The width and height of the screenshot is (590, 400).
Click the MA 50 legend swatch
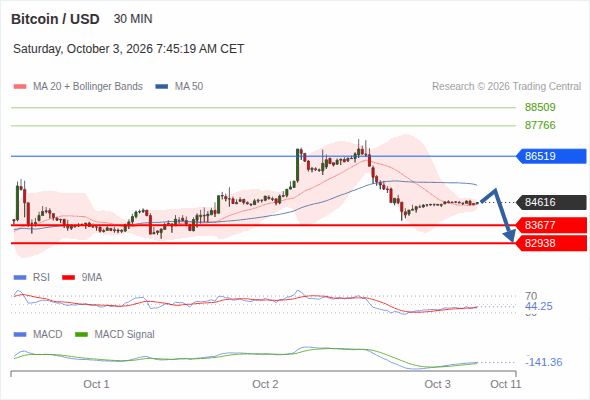(x=162, y=87)
